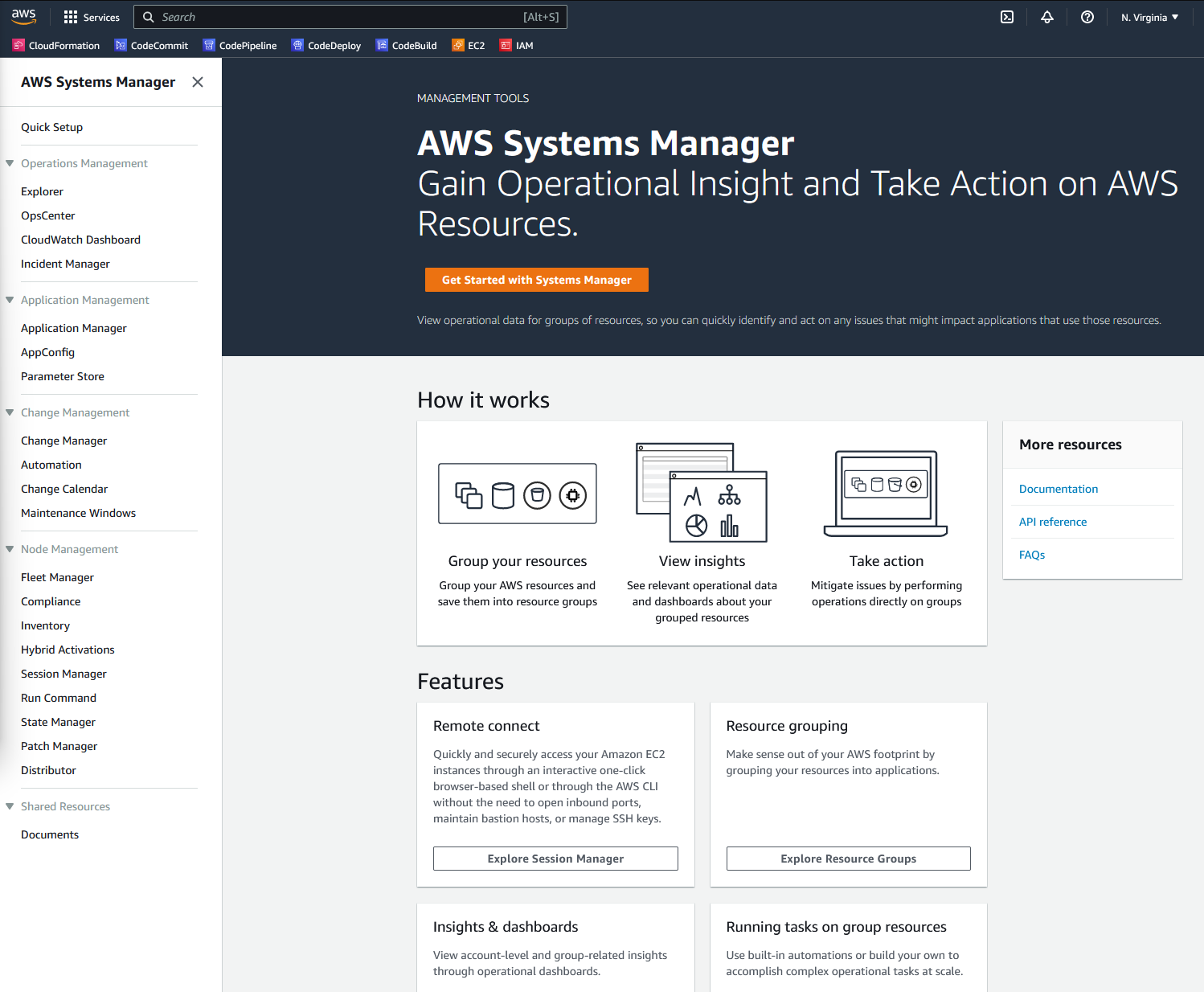The height and width of the screenshot is (992, 1204).
Task: Collapse the Node Management section
Action: (x=10, y=549)
